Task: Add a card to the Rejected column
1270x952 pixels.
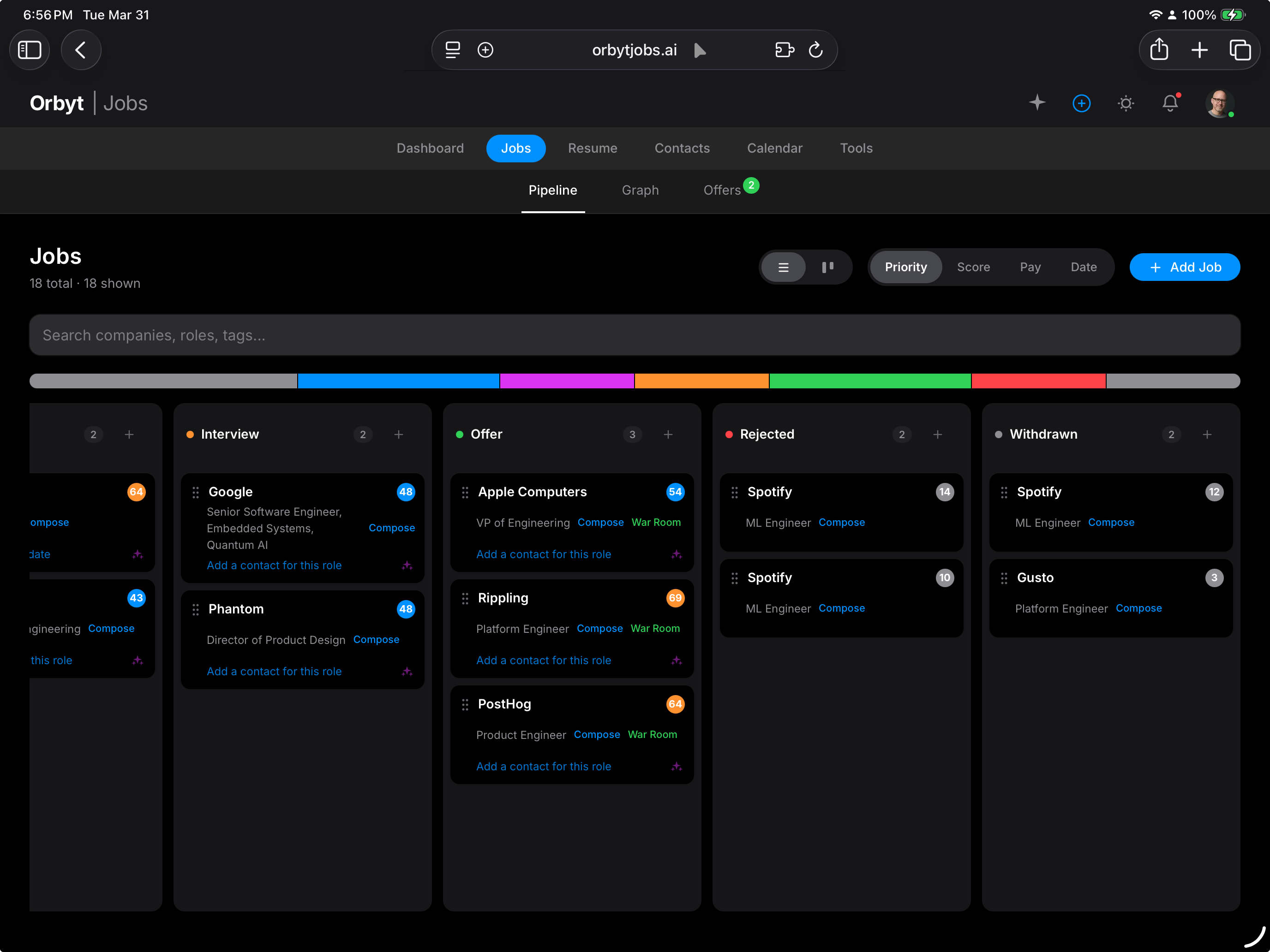Action: pyautogui.click(x=938, y=434)
